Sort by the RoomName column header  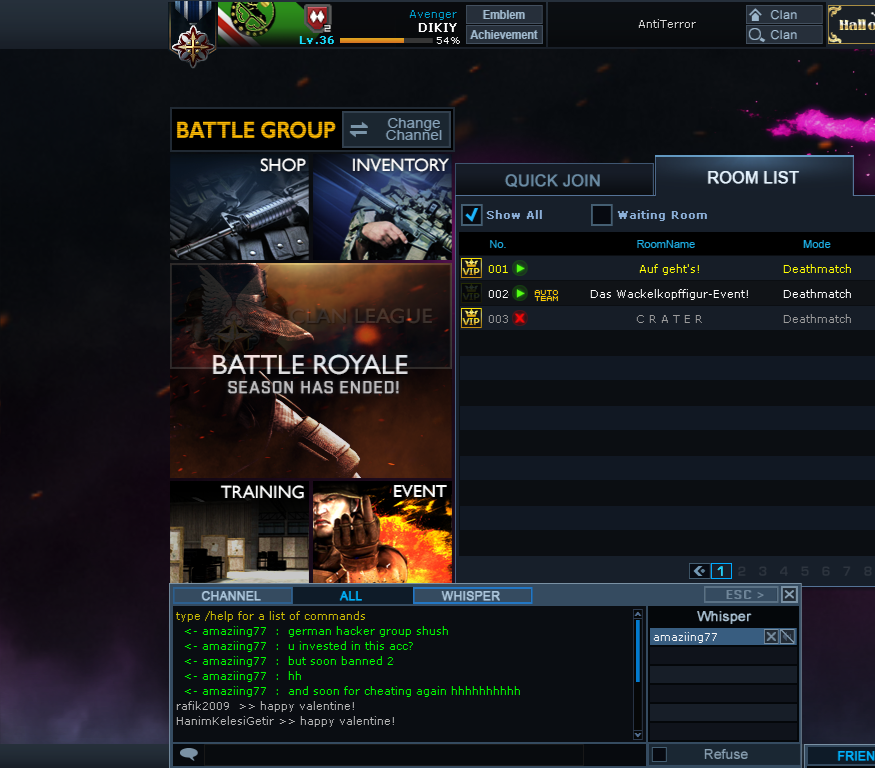click(665, 244)
